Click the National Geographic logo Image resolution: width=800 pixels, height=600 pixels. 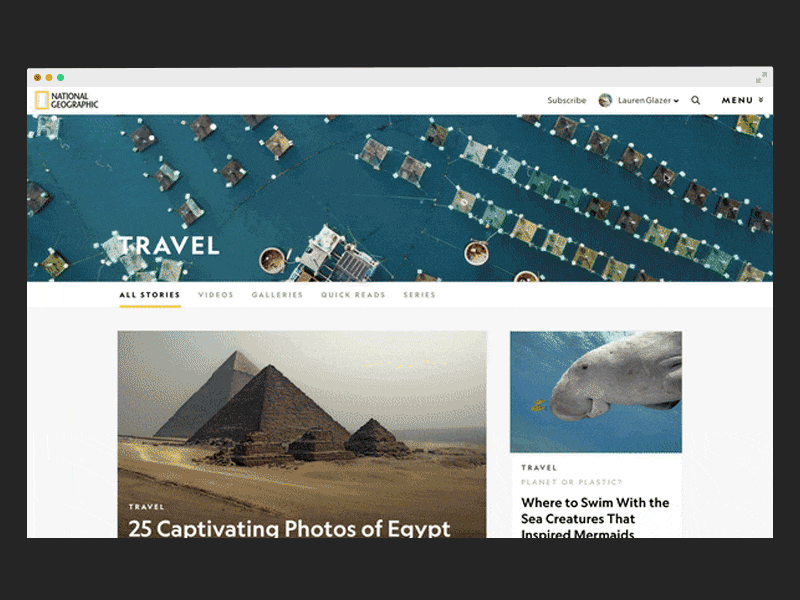click(x=66, y=100)
